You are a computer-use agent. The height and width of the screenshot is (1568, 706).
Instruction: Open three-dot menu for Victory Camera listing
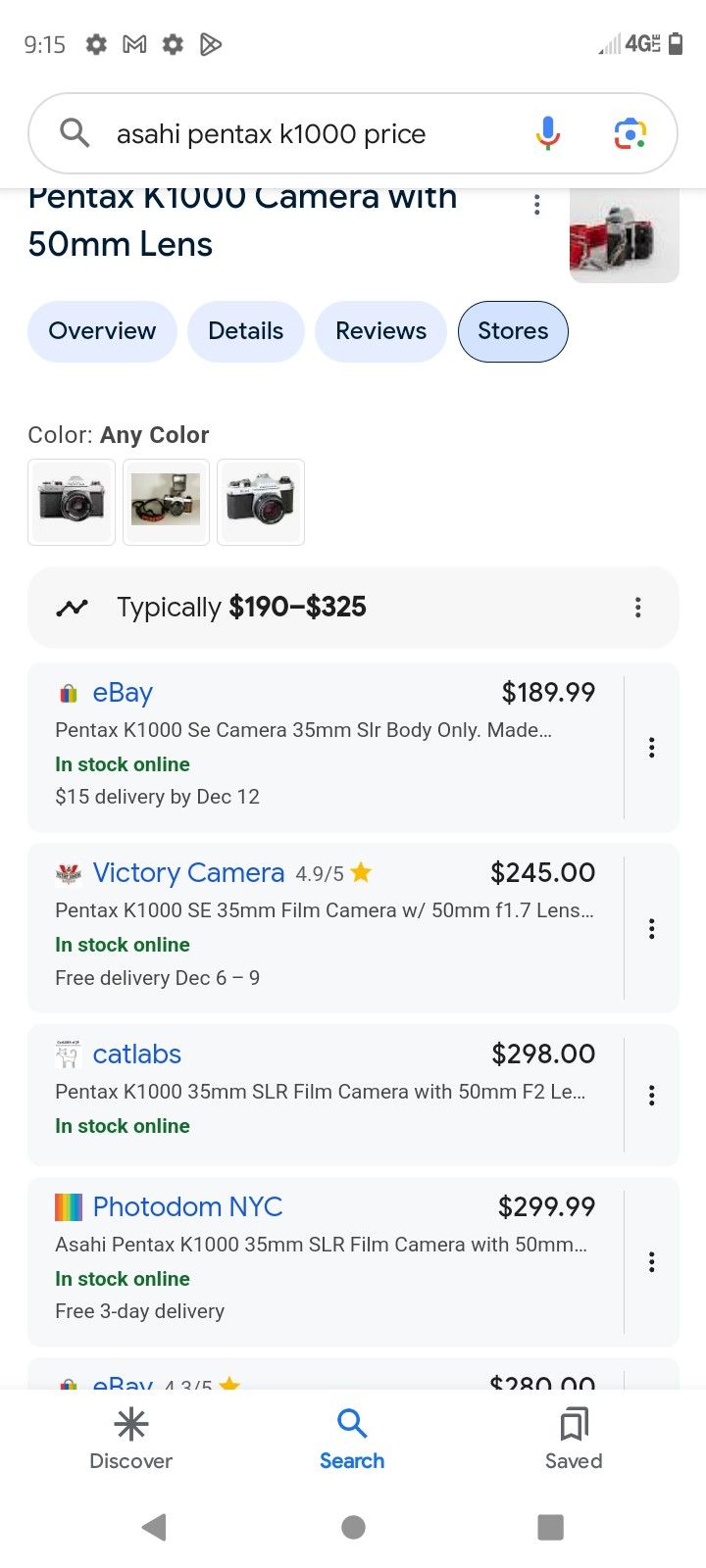coord(651,928)
